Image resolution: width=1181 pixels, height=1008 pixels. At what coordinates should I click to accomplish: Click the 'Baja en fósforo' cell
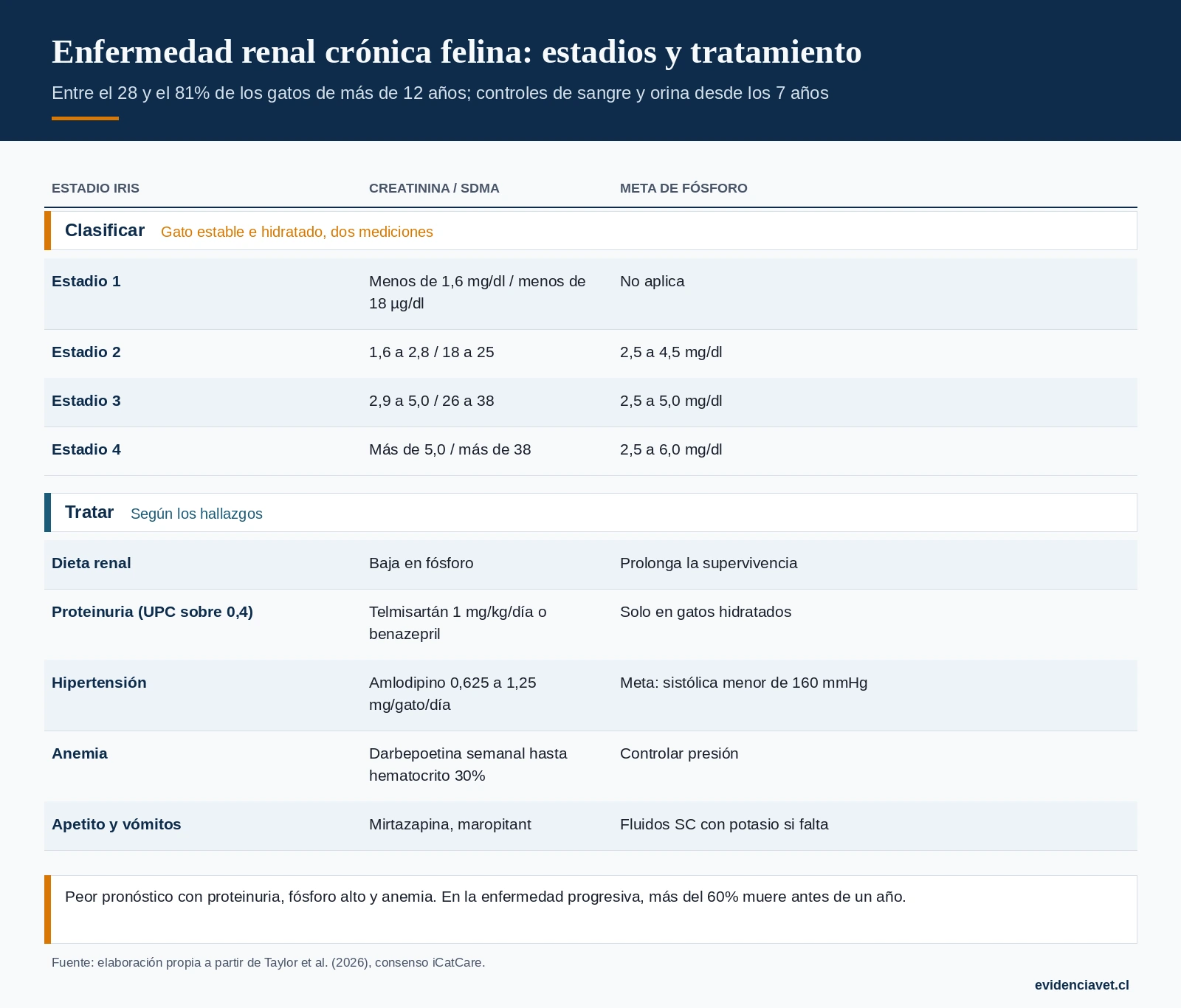point(421,563)
